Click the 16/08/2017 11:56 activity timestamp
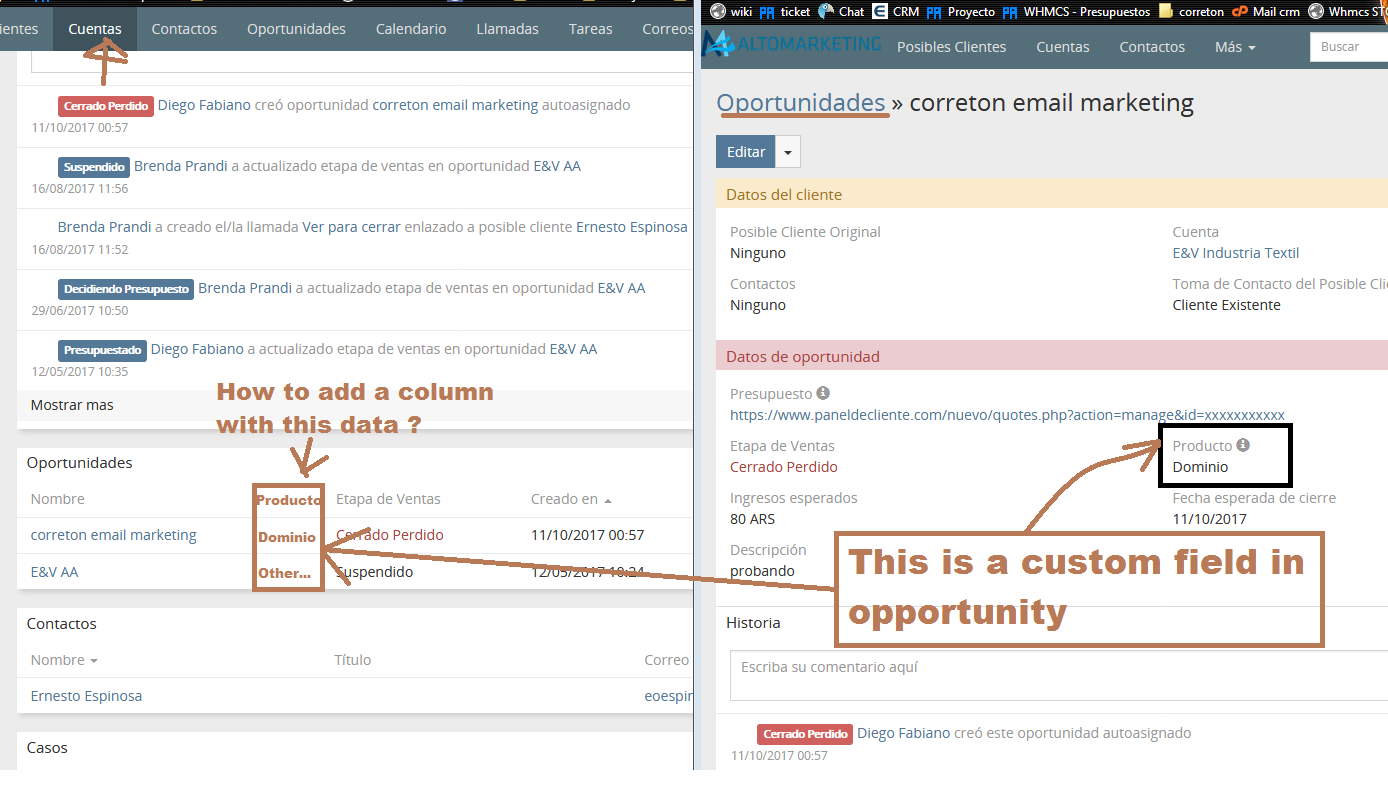The width and height of the screenshot is (1388, 802). coord(80,189)
